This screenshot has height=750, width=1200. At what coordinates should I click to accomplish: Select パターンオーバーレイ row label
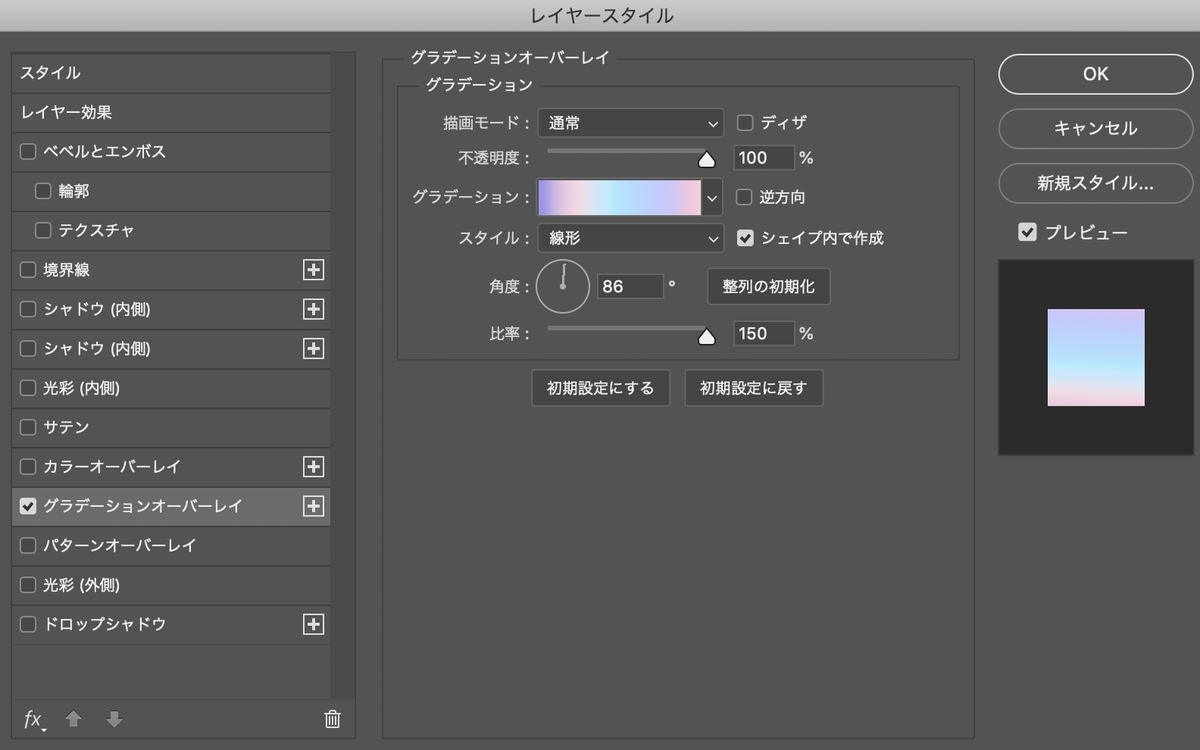click(x=120, y=545)
